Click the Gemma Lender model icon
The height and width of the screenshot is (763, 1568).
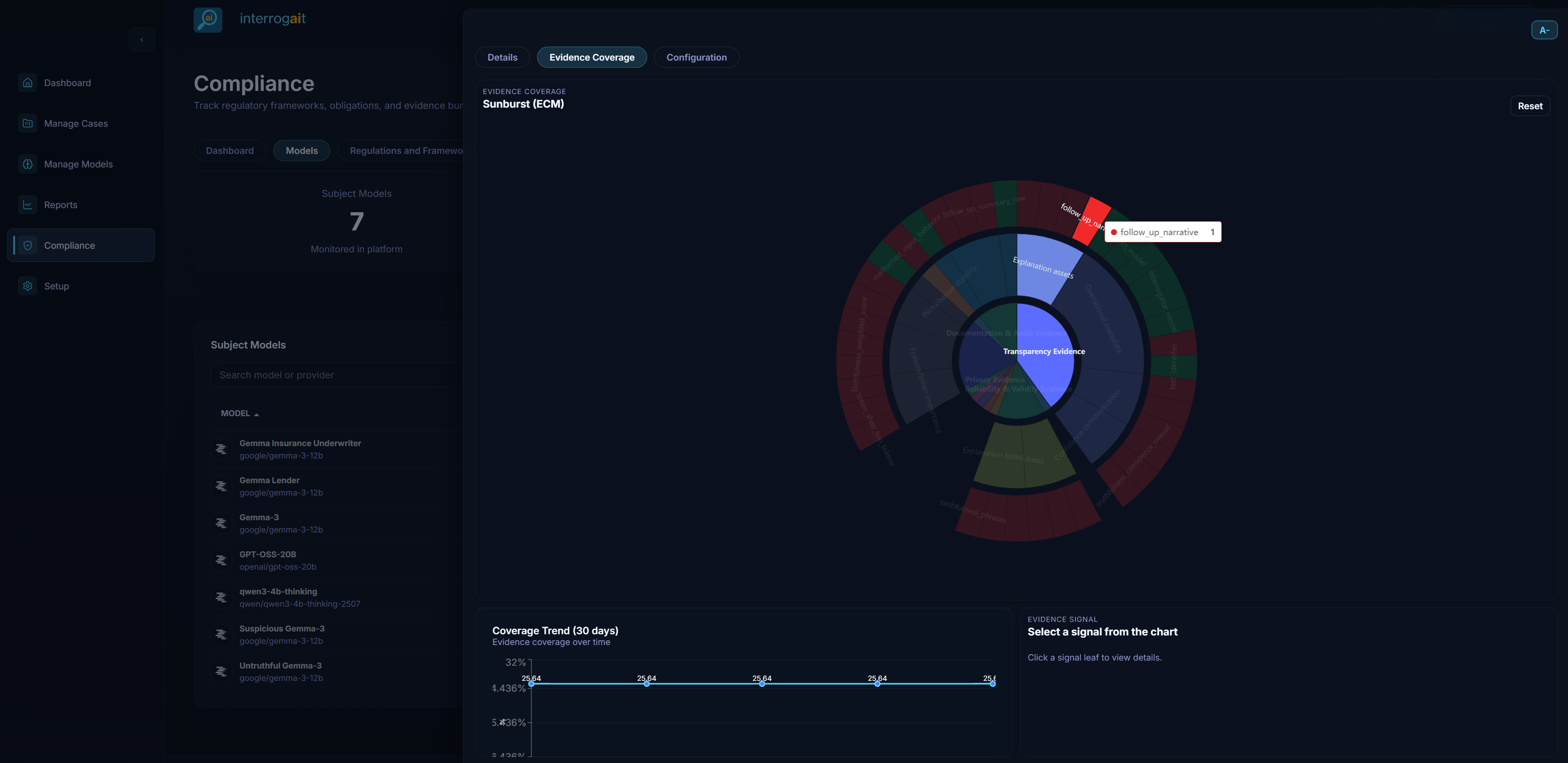coord(221,486)
